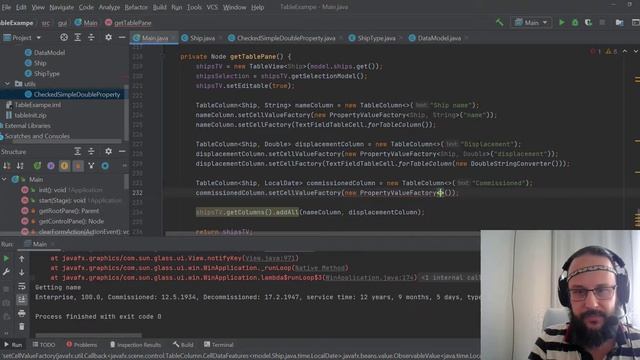Select CheckedSimpleDoubleProperty in project tree
The image size is (640, 360).
pos(77,94)
